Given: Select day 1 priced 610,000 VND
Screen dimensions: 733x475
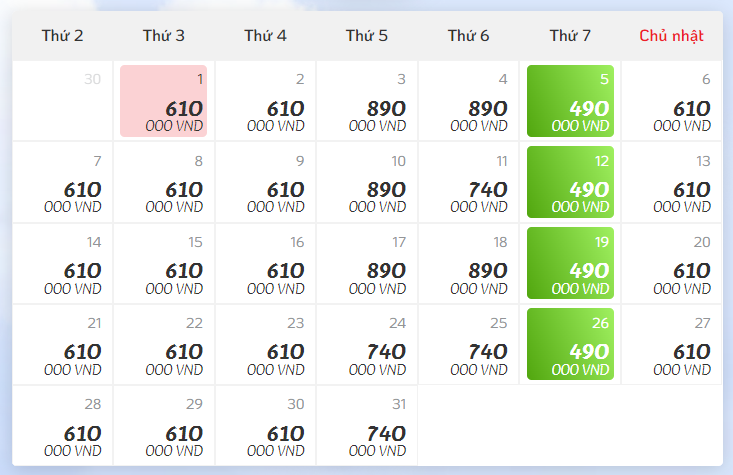Looking at the screenshot, I should pyautogui.click(x=163, y=101).
